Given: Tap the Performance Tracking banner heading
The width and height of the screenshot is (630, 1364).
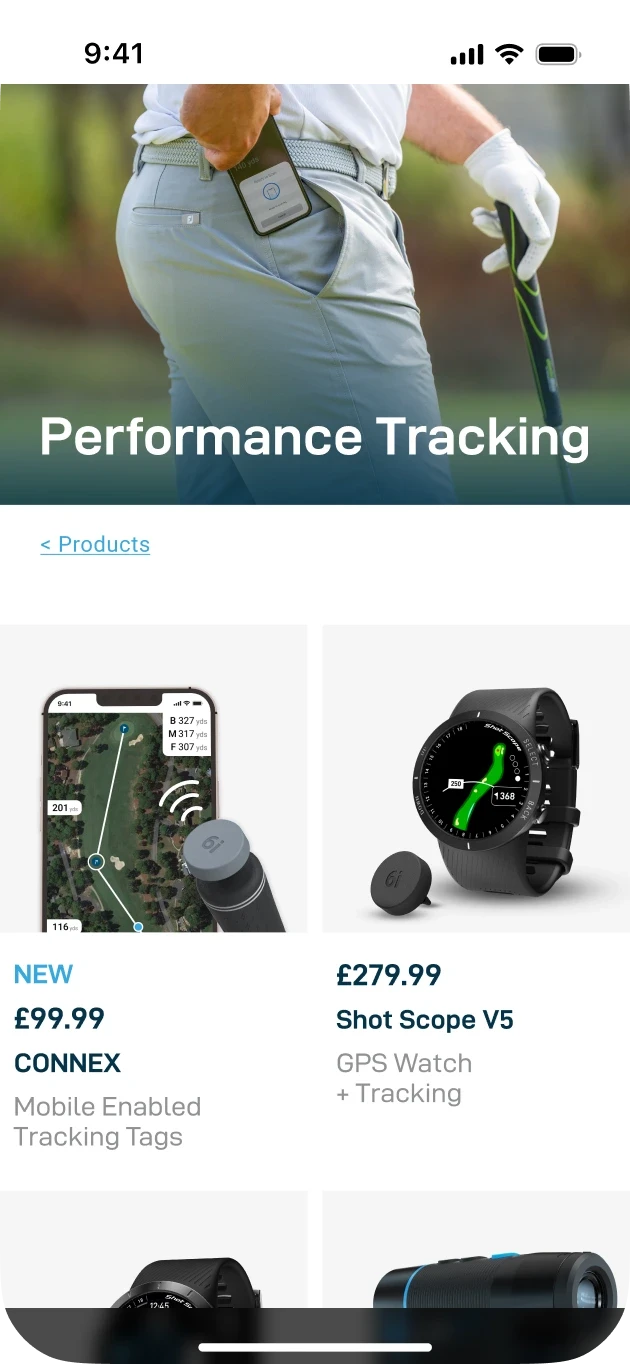Looking at the screenshot, I should coord(314,437).
